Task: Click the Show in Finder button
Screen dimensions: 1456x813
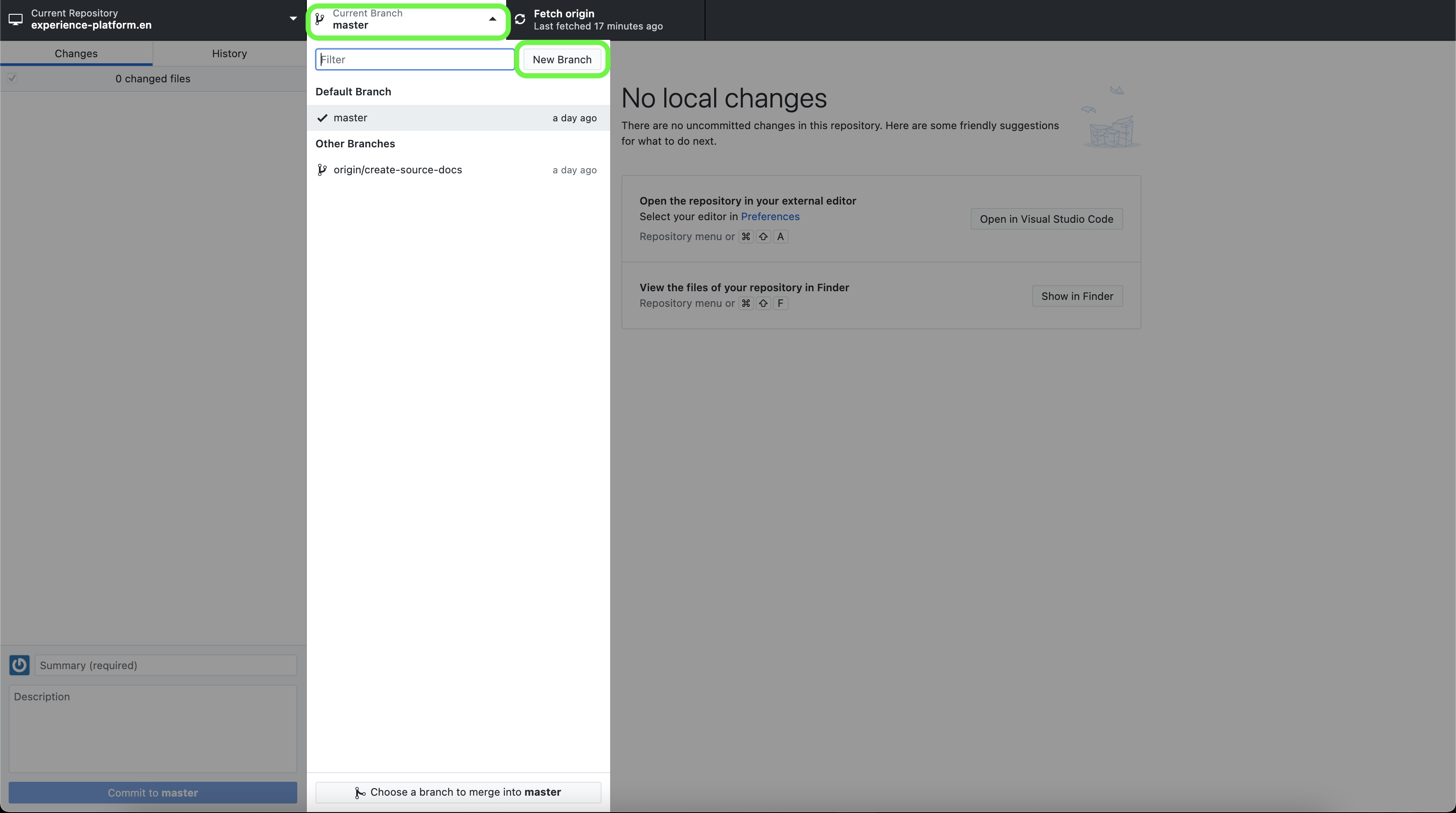Action: point(1077,296)
